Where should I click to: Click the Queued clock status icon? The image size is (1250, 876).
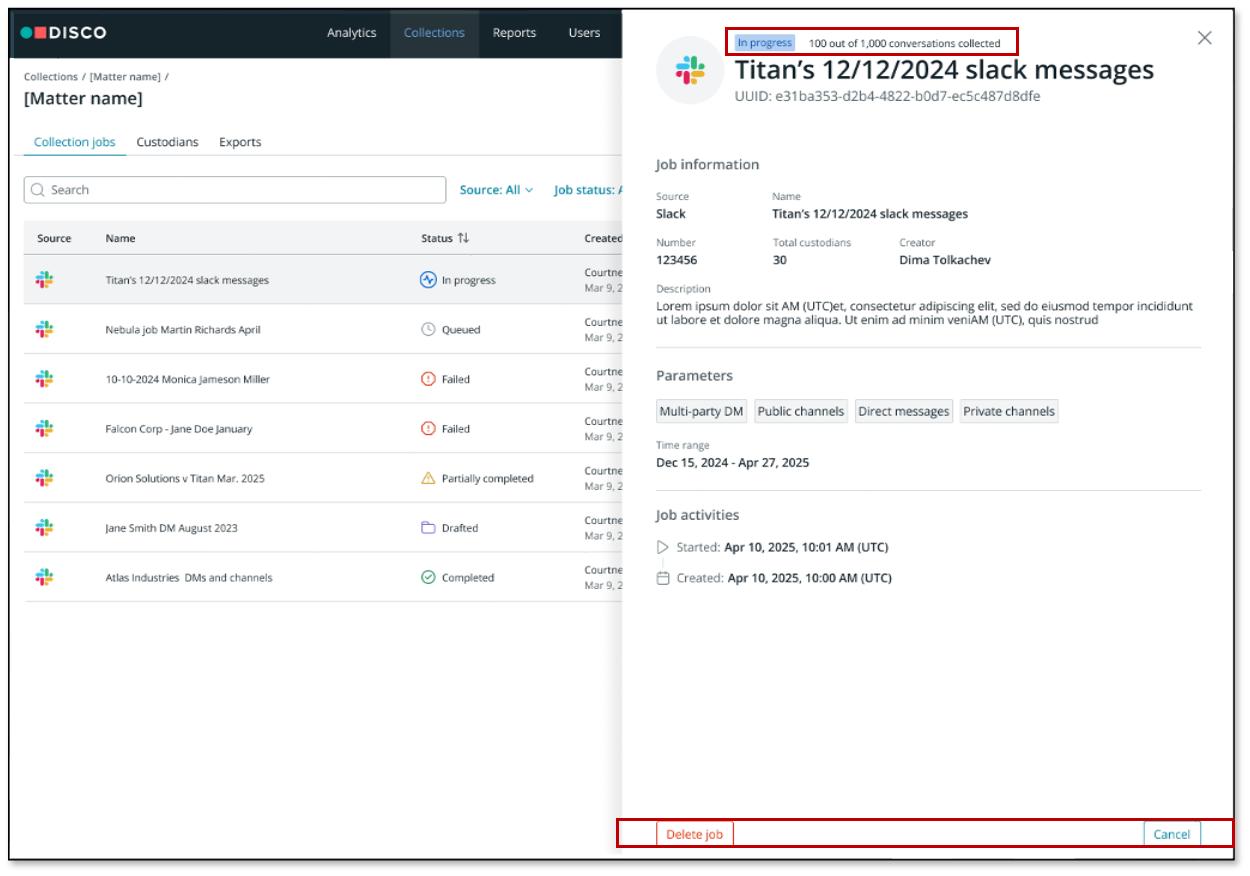pos(428,329)
